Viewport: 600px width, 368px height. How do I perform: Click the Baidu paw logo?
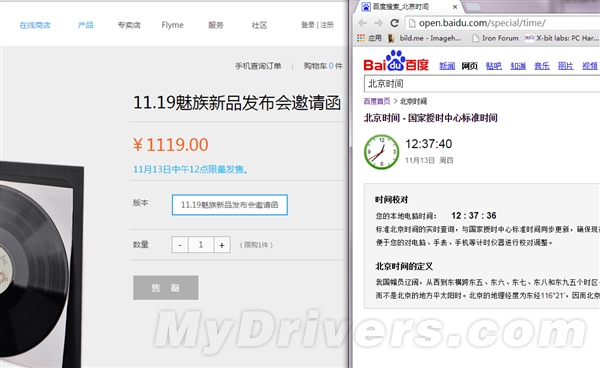click(396, 61)
